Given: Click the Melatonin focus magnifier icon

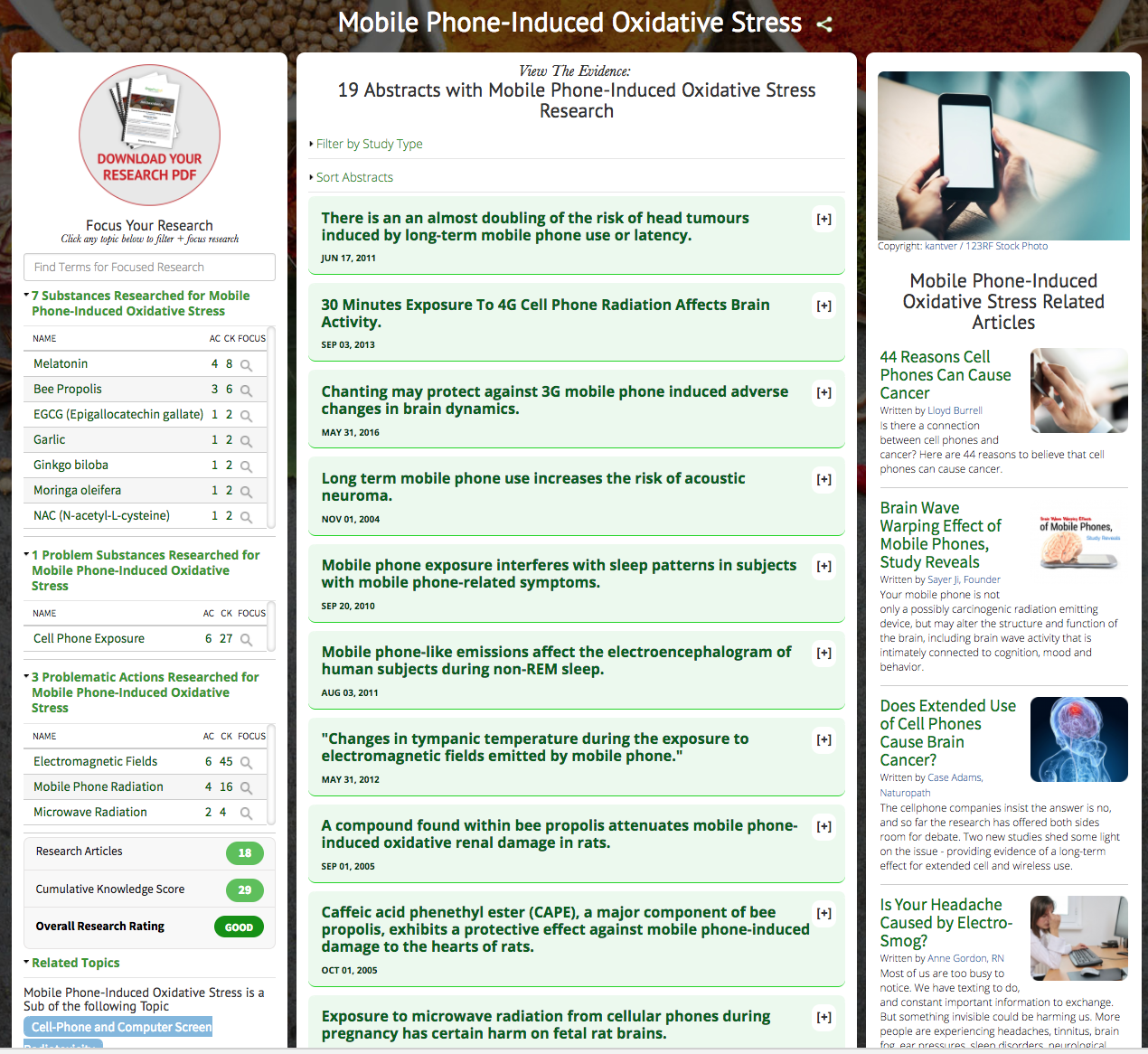Looking at the screenshot, I should coord(246,365).
